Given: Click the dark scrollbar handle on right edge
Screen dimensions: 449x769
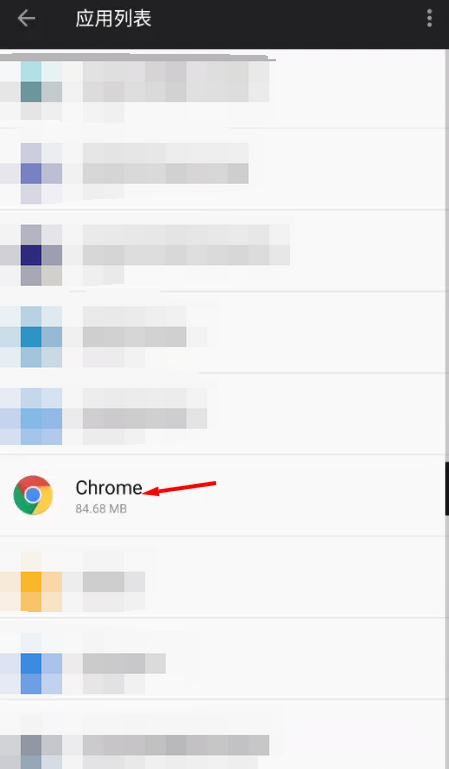Looking at the screenshot, I should tap(447, 488).
